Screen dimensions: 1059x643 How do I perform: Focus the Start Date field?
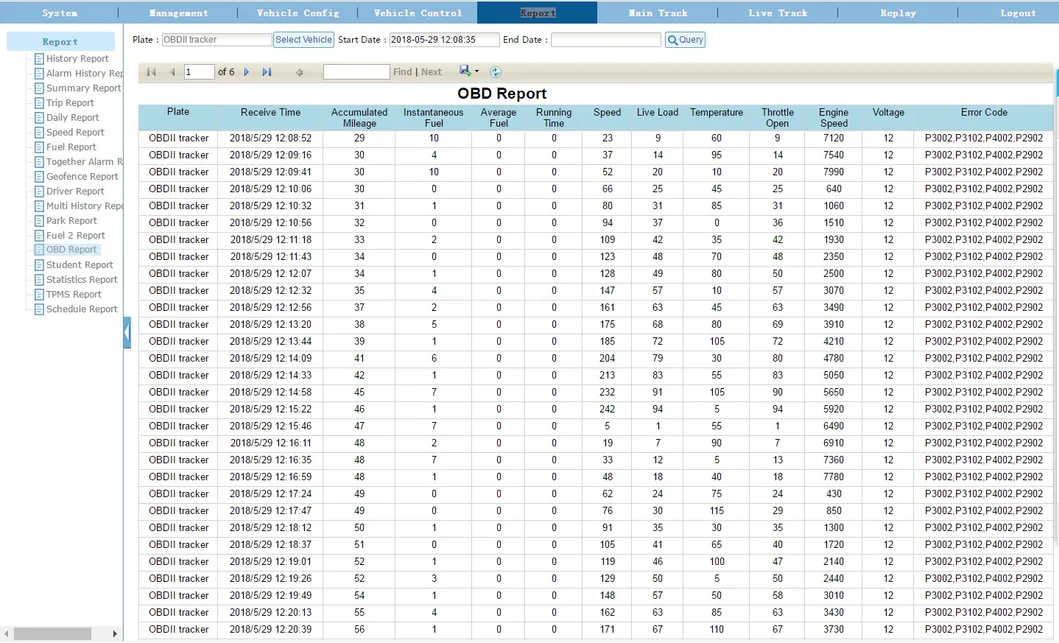pos(444,40)
